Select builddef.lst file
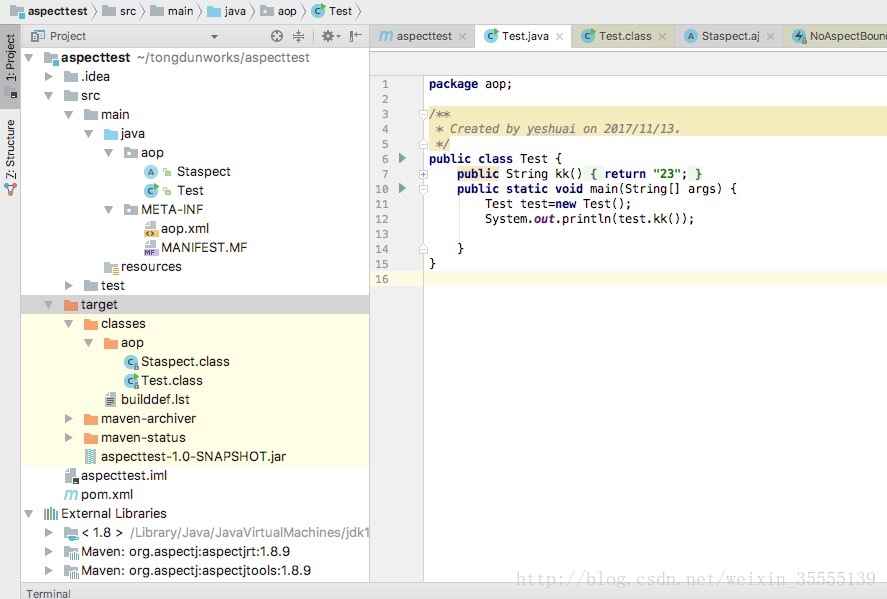 pyautogui.click(x=155, y=399)
